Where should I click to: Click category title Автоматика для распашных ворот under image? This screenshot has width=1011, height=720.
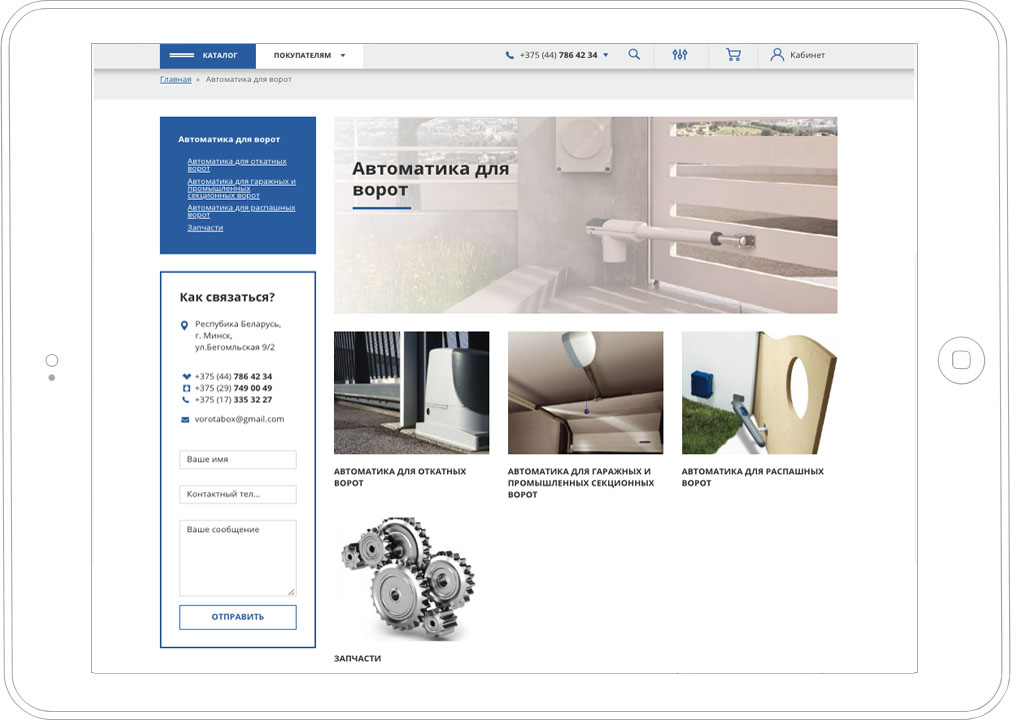coord(752,477)
